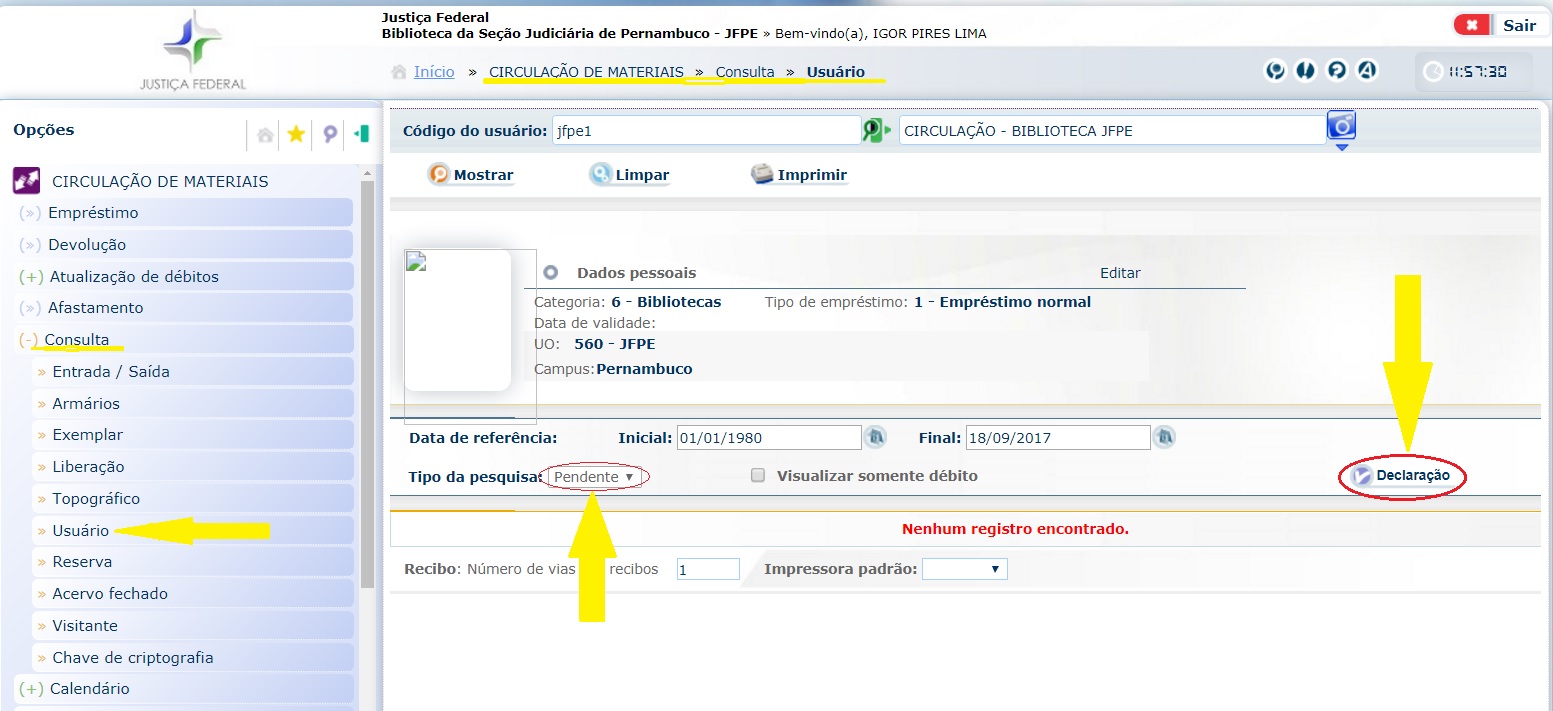This screenshot has width=1553, height=711.
Task: Select Topográfico in the Consulta menu
Action: click(x=96, y=499)
